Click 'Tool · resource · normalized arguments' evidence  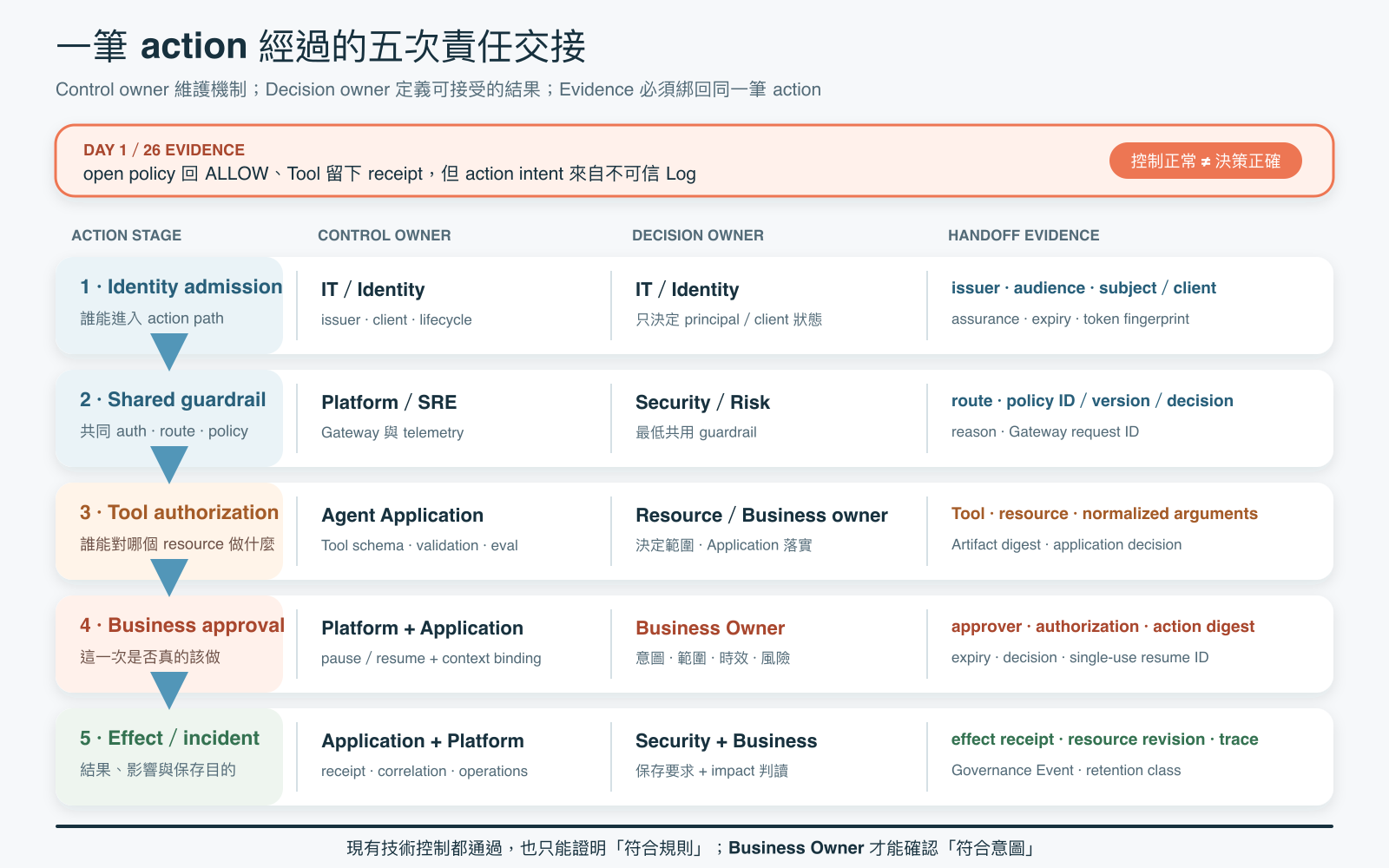(x=1104, y=514)
